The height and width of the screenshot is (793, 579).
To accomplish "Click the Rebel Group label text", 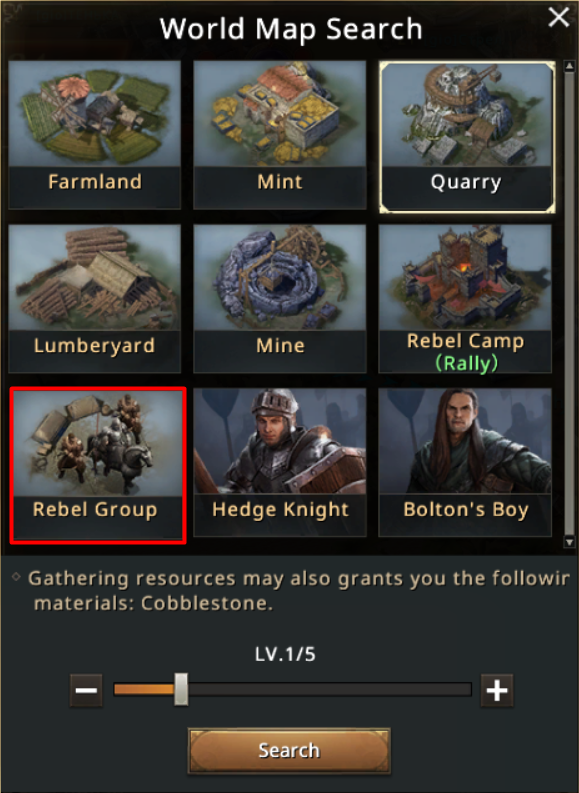I will (95, 510).
